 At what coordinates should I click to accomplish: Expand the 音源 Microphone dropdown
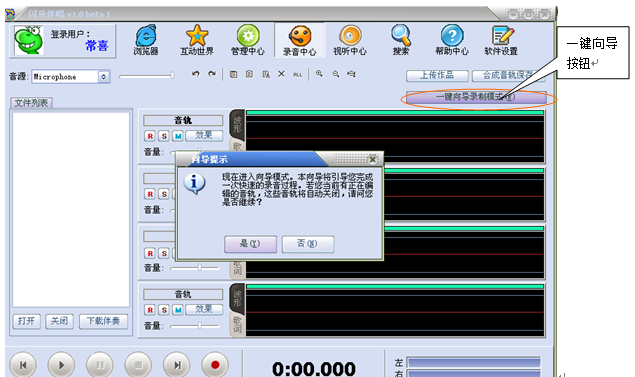point(104,77)
